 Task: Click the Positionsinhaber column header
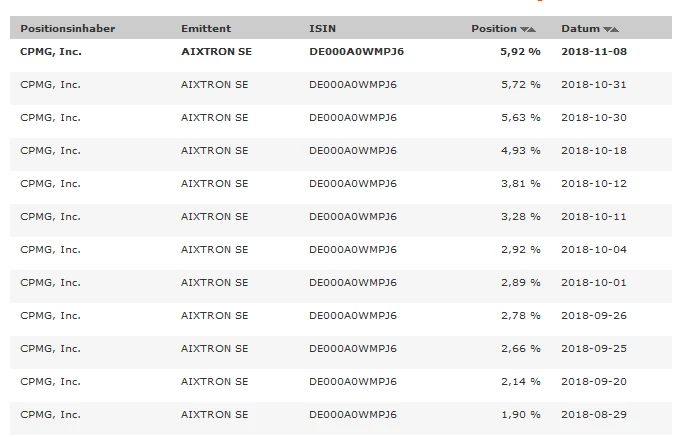click(67, 29)
